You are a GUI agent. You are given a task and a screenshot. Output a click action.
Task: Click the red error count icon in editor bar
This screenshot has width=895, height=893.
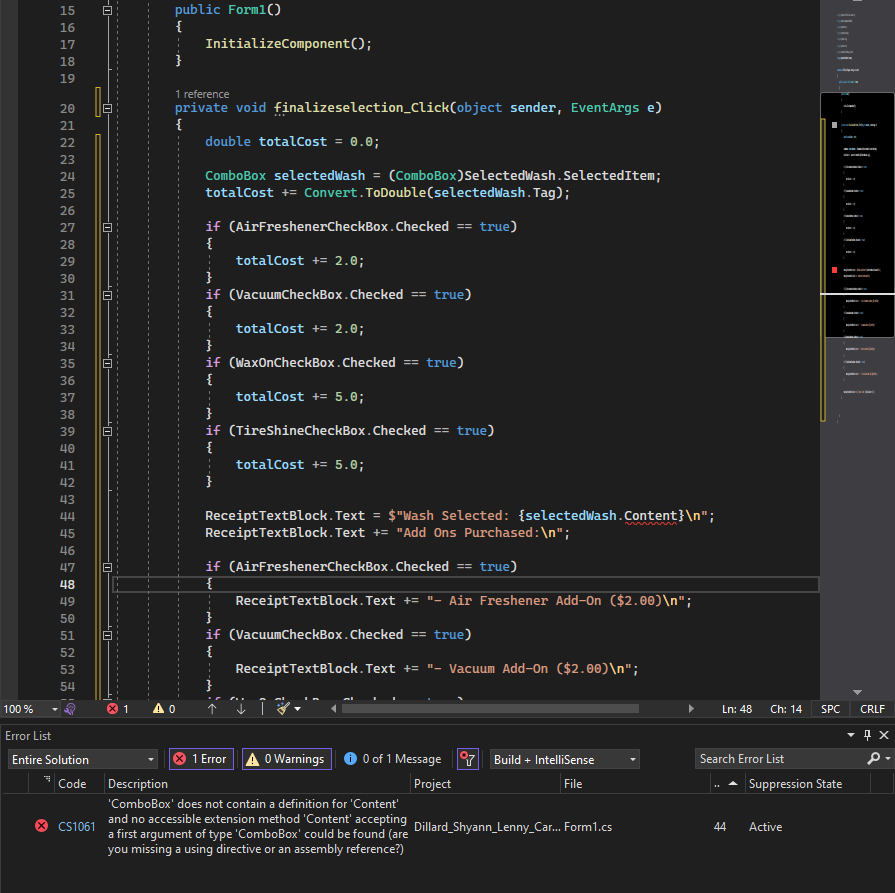[112, 709]
